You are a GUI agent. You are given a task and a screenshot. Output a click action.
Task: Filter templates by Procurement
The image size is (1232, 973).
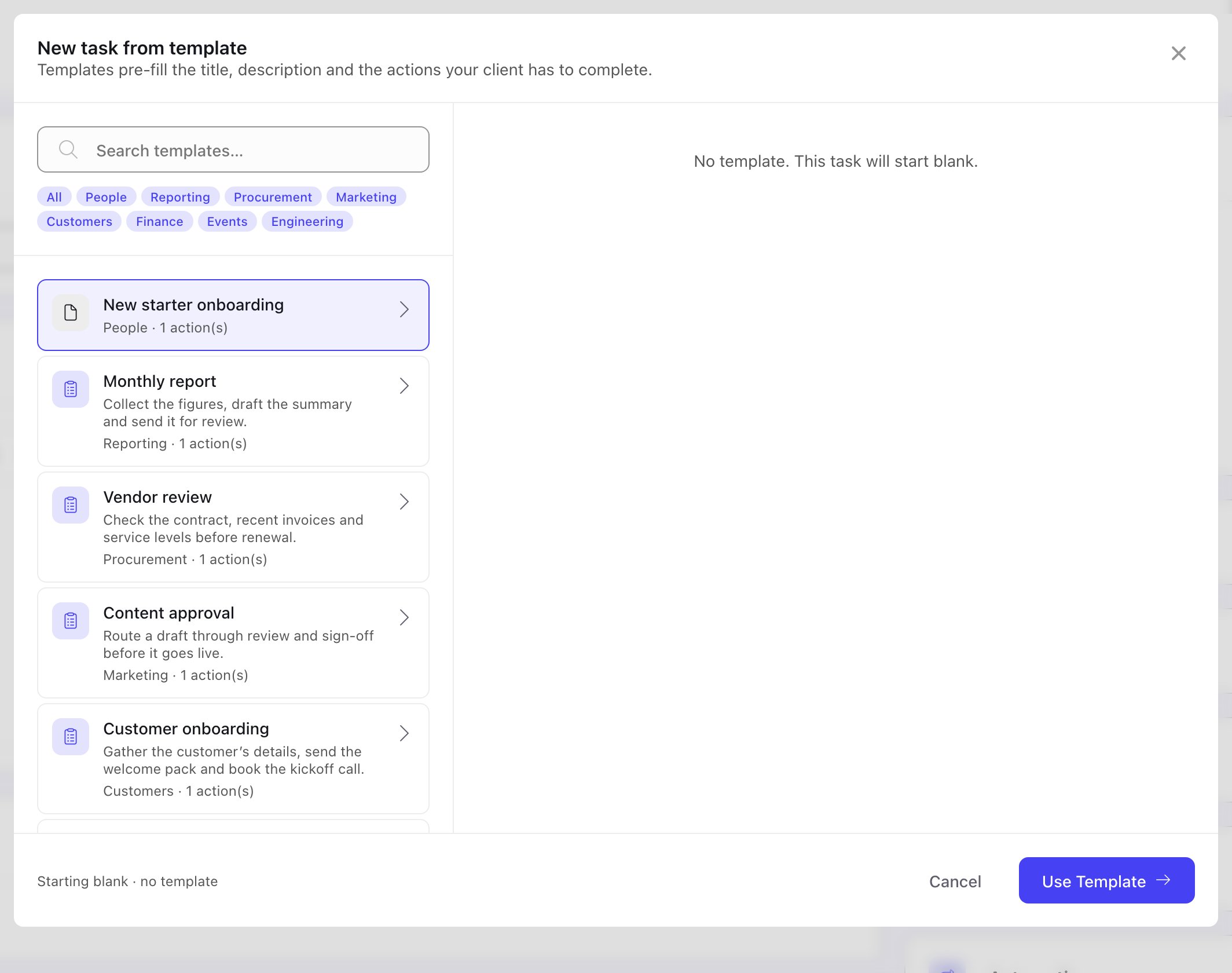pos(273,197)
